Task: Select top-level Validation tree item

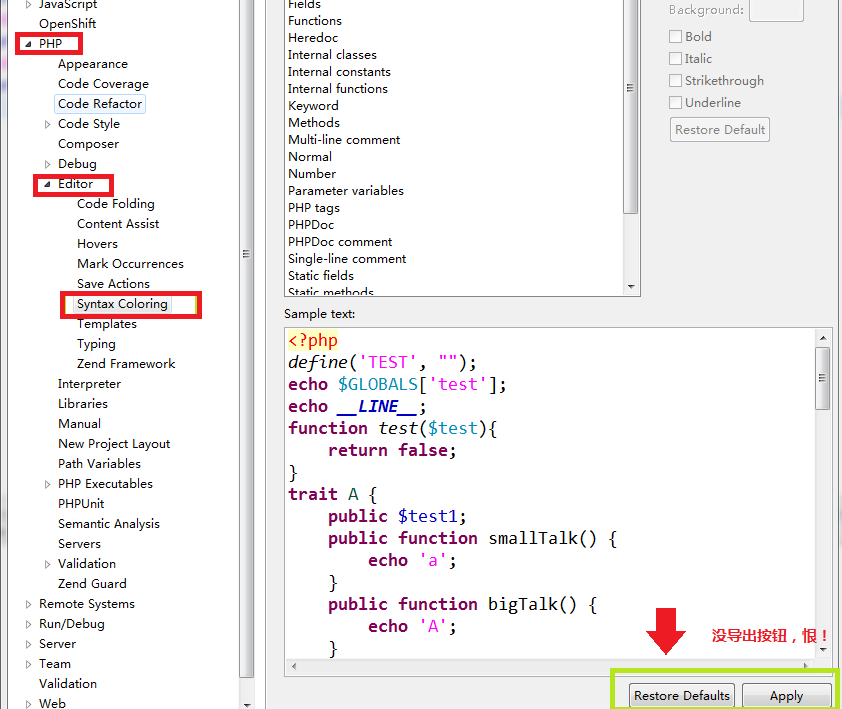Action: pyautogui.click(x=68, y=684)
